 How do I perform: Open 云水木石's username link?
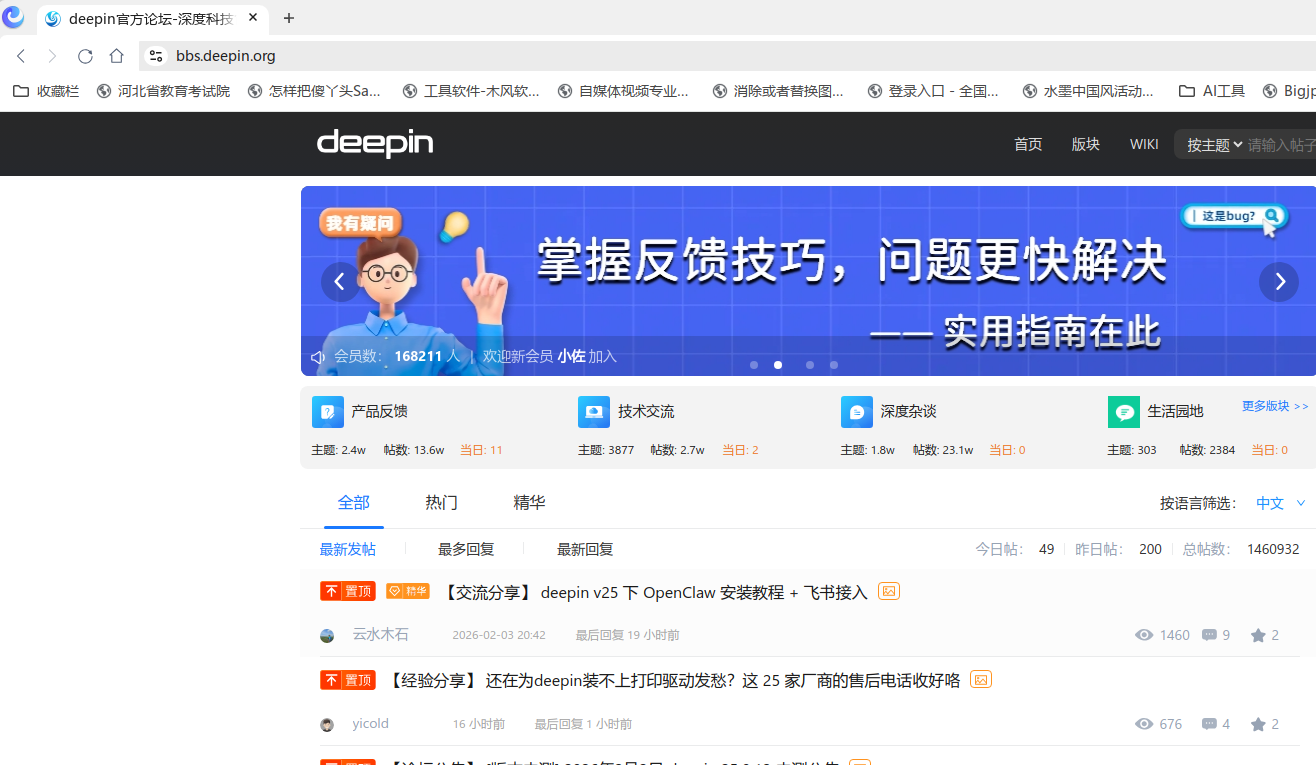(381, 635)
